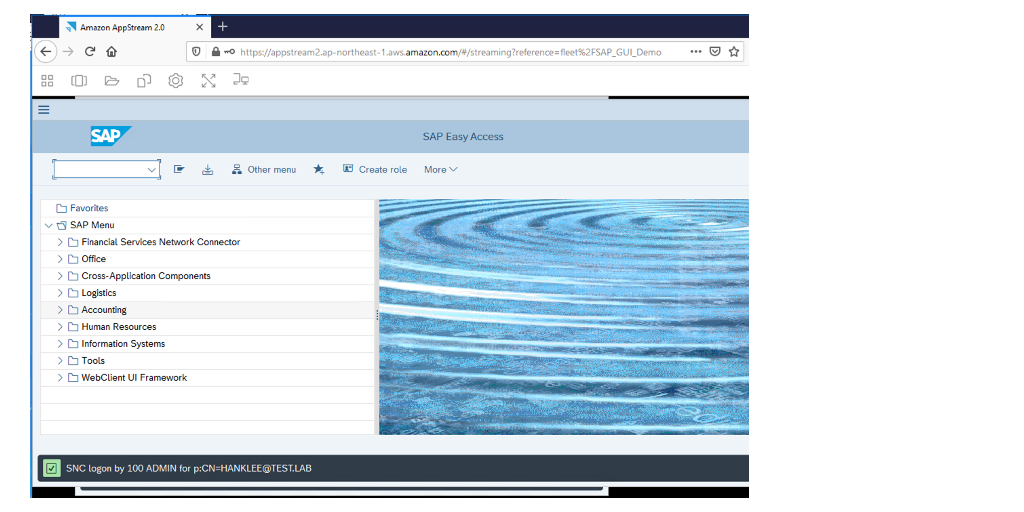1024x512 pixels.
Task: Click the browser address bar URL
Action: pos(451,52)
